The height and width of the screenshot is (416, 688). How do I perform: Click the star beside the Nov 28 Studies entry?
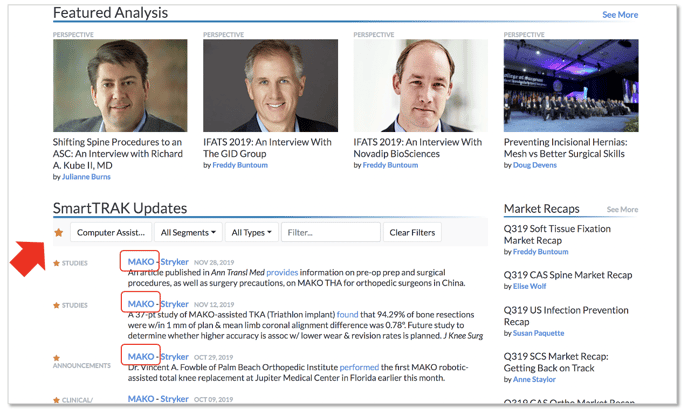point(56,263)
